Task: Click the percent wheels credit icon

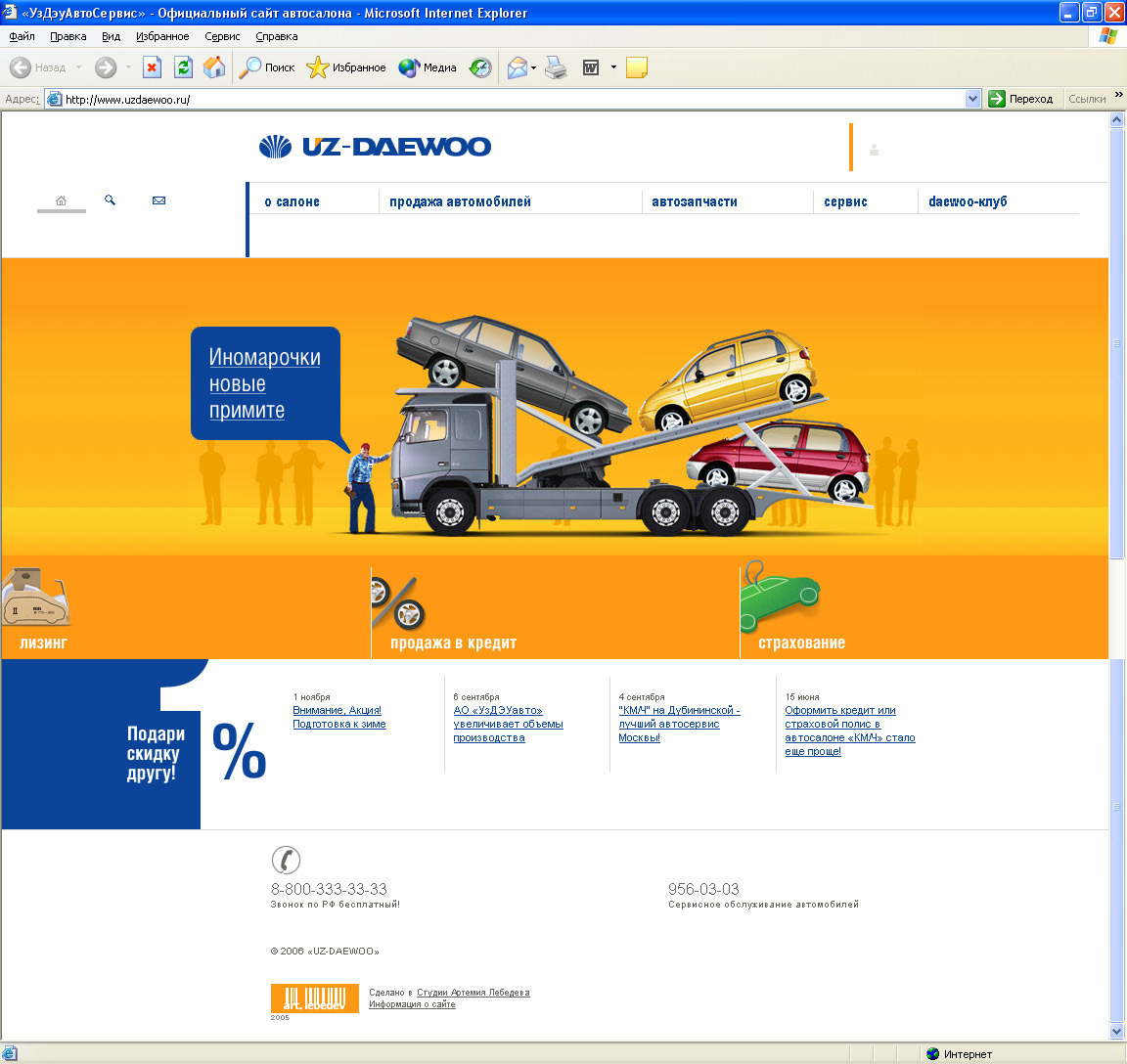Action: click(x=399, y=602)
